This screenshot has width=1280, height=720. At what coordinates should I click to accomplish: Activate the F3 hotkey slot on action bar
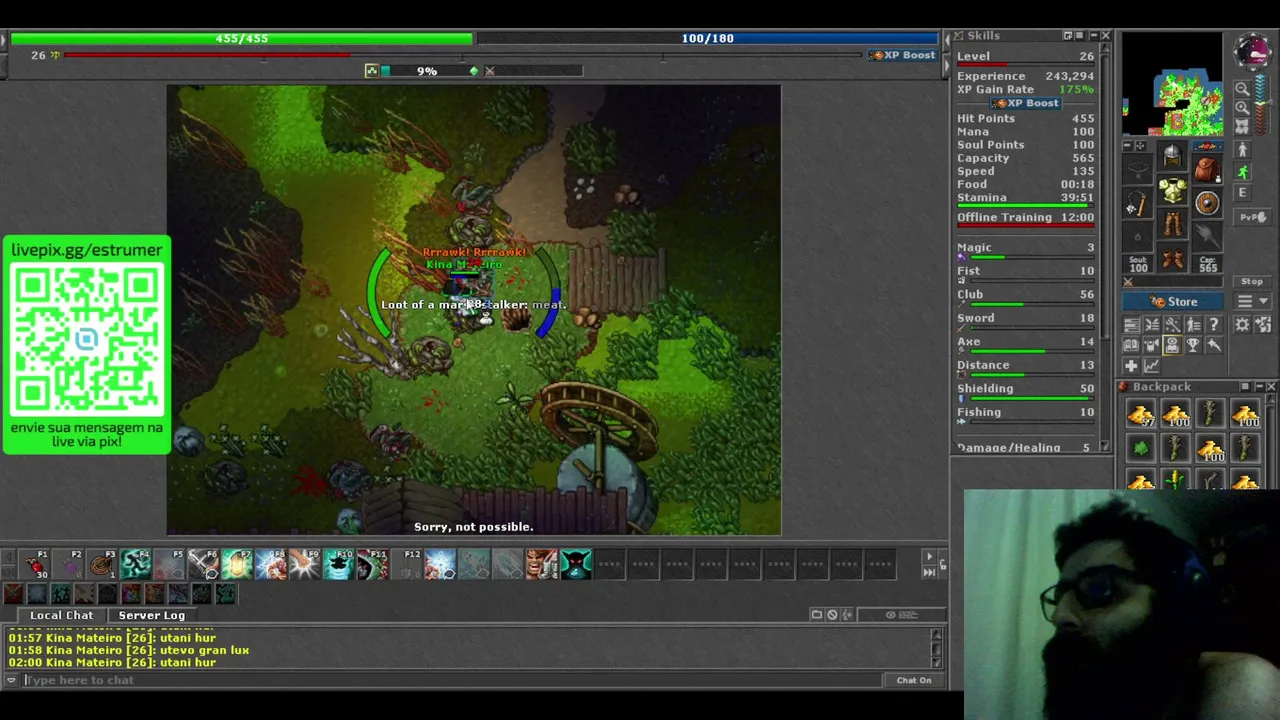pos(102,565)
